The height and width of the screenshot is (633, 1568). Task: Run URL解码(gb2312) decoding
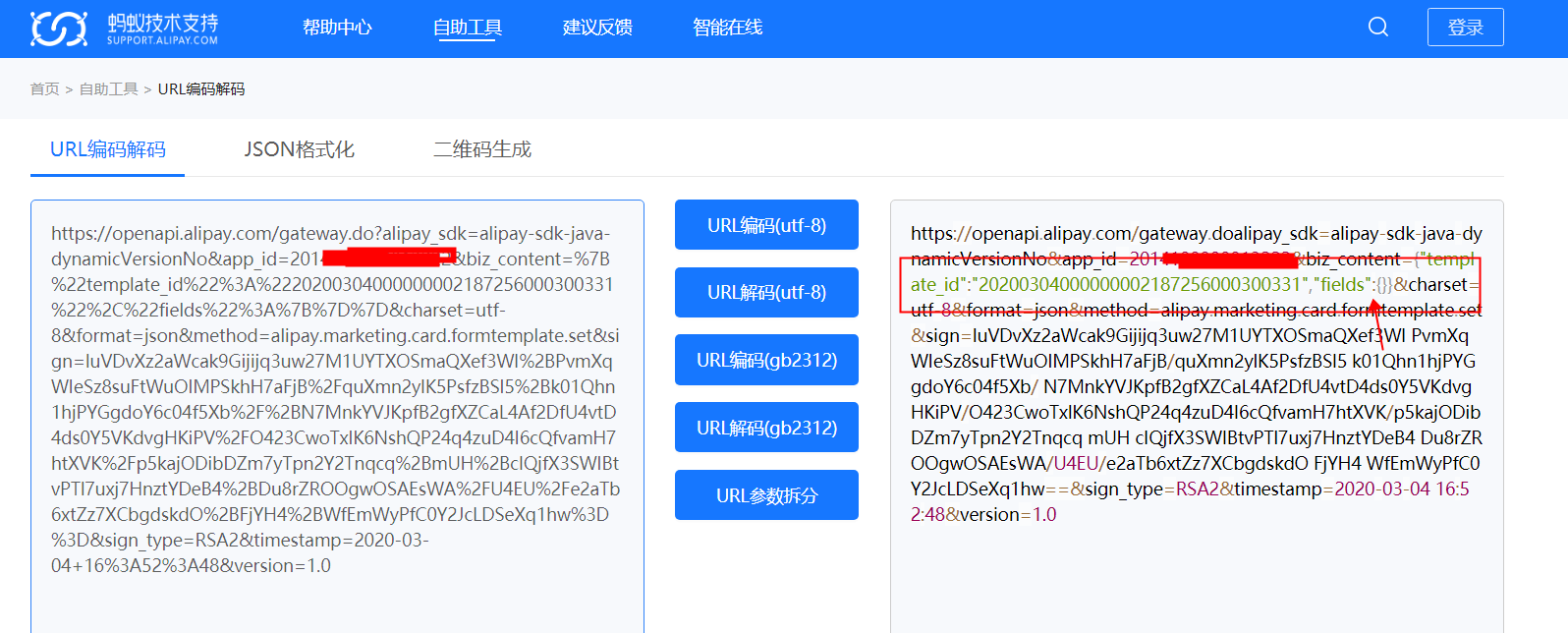[766, 428]
